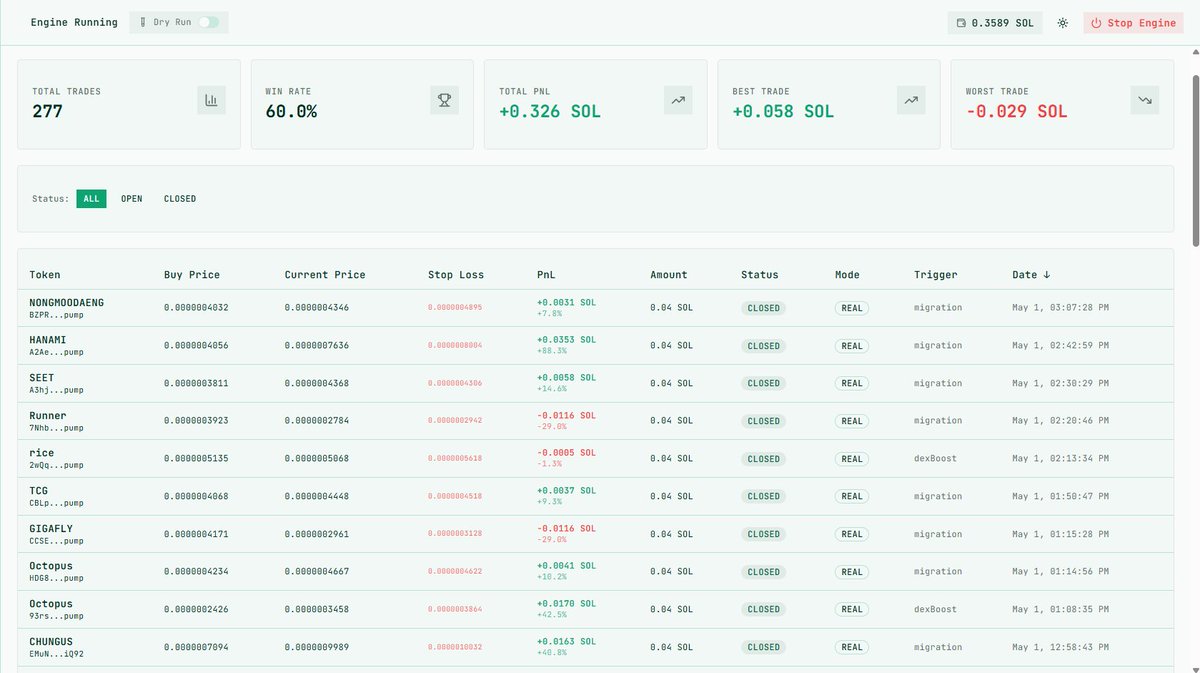Select the rice token name

42,453
